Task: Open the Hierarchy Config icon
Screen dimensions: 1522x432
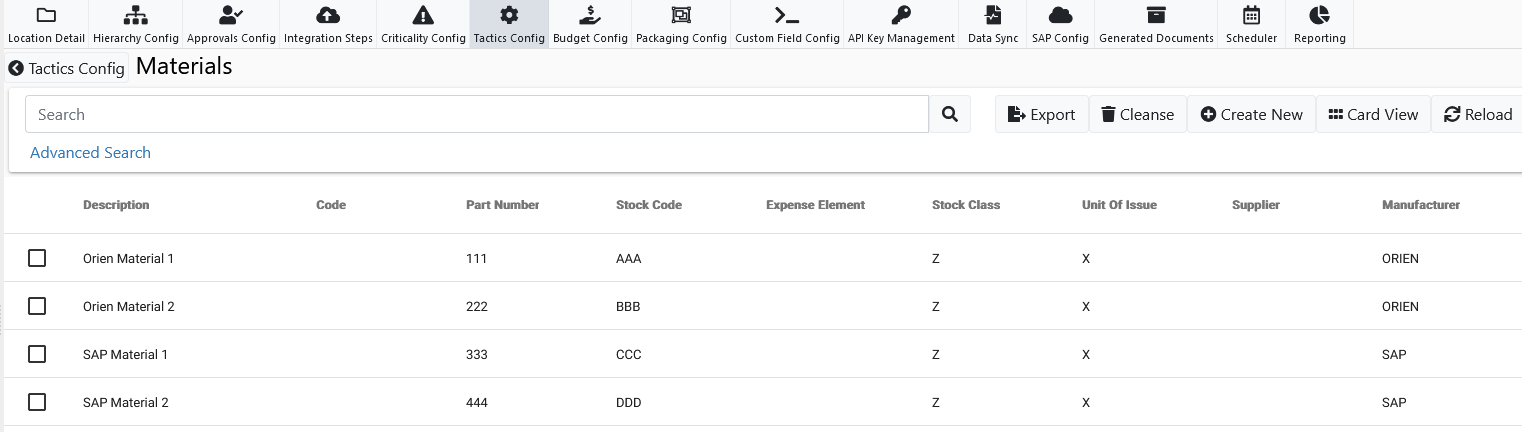Action: click(x=135, y=16)
